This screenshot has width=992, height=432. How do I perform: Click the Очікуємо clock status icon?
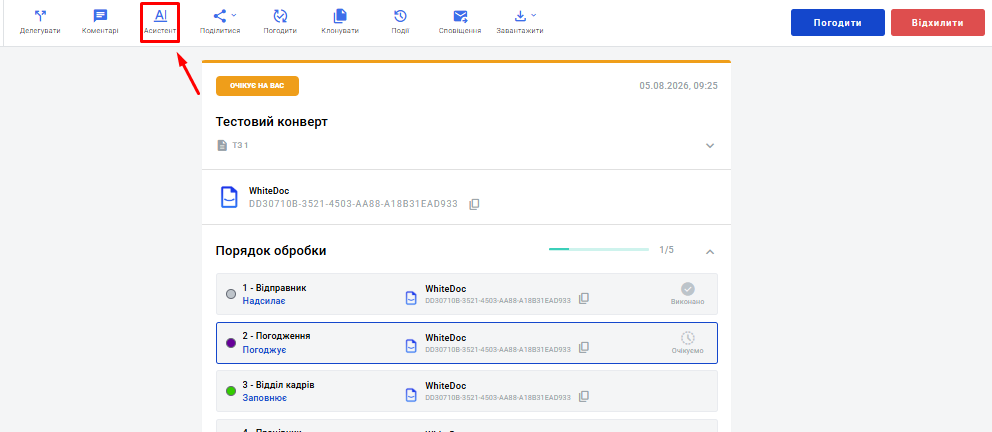[x=688, y=337]
